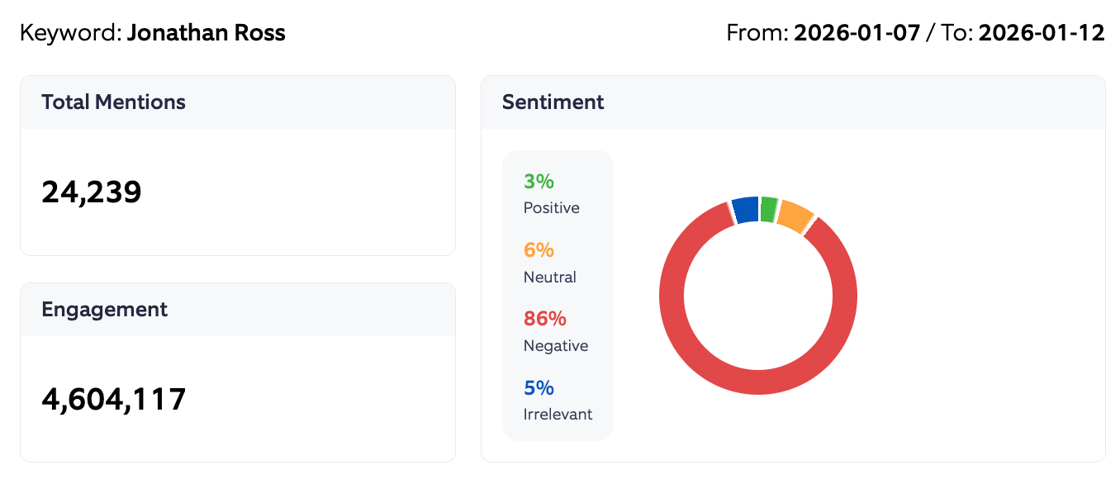
Task: Click the center of the sentiment donut
Action: tap(758, 295)
